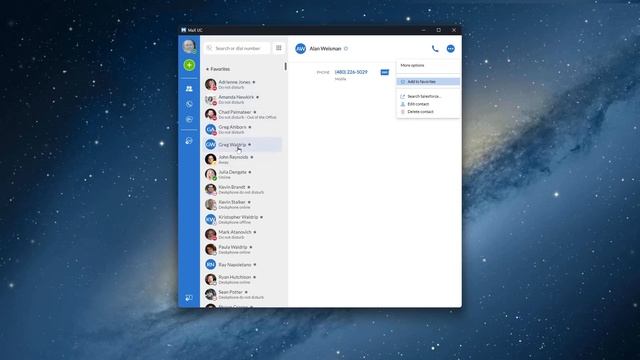Select contact Ryan Hutchison
640x360 pixels.
243,280
